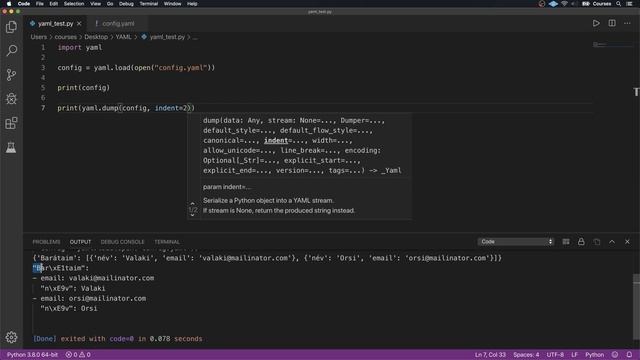The height and width of the screenshot is (360, 640).
Task: Open the Selection menu
Action: pos(74,4)
